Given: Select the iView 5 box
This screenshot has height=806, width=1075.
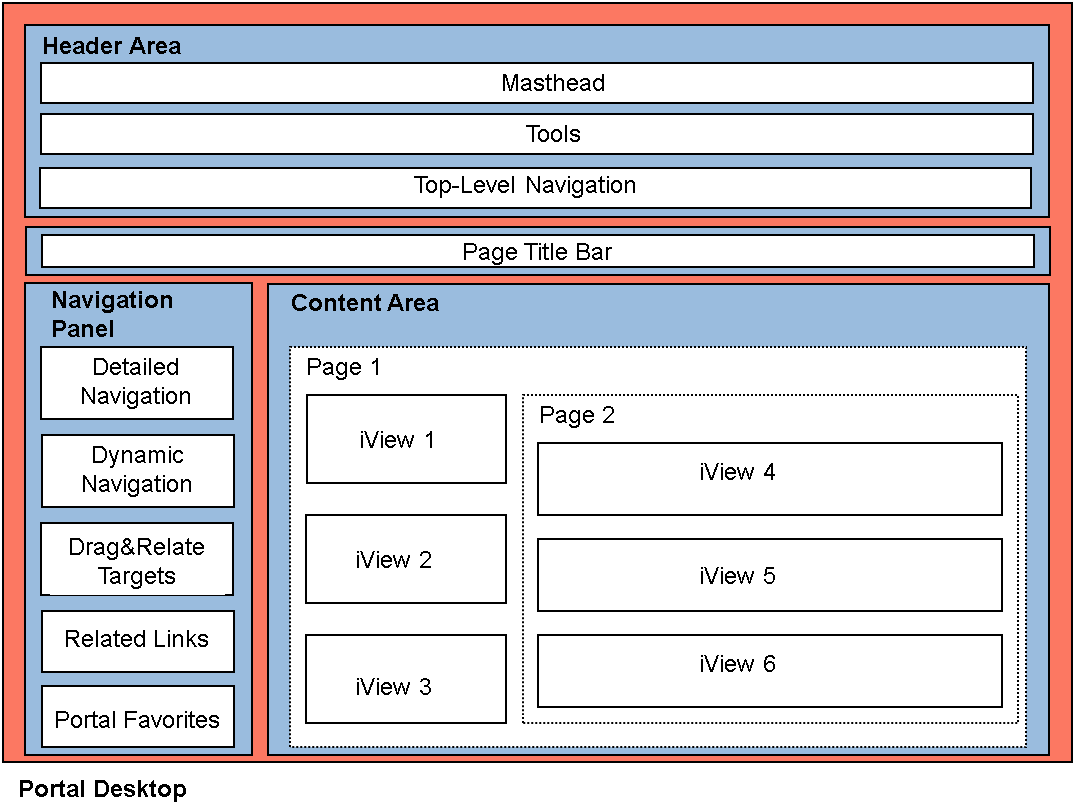Looking at the screenshot, I should (769, 575).
